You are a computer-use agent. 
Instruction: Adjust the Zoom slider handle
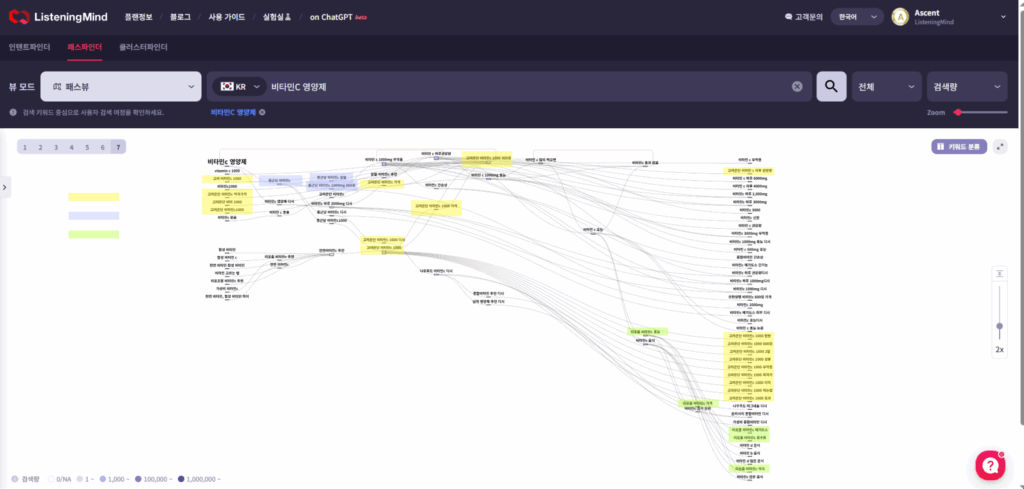tap(958, 112)
